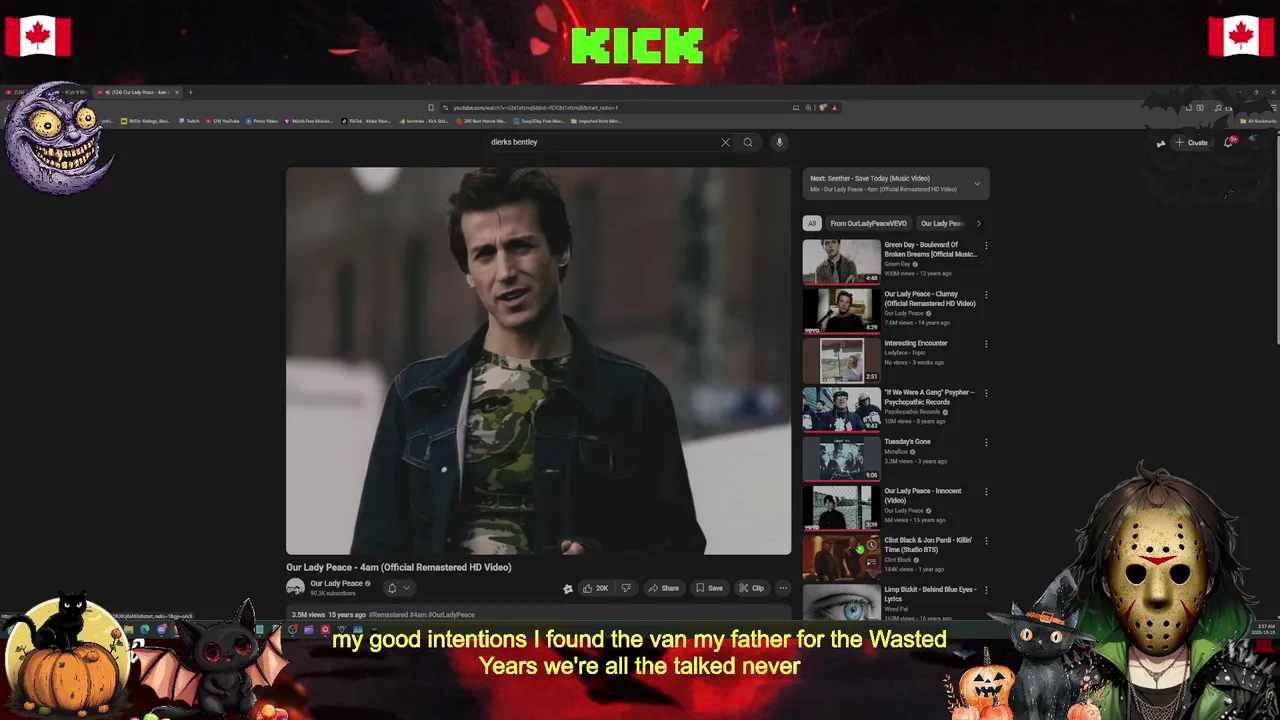Viewport: 1280px width, 720px height.
Task: Select the Our Lady Peace chip
Action: click(942, 223)
